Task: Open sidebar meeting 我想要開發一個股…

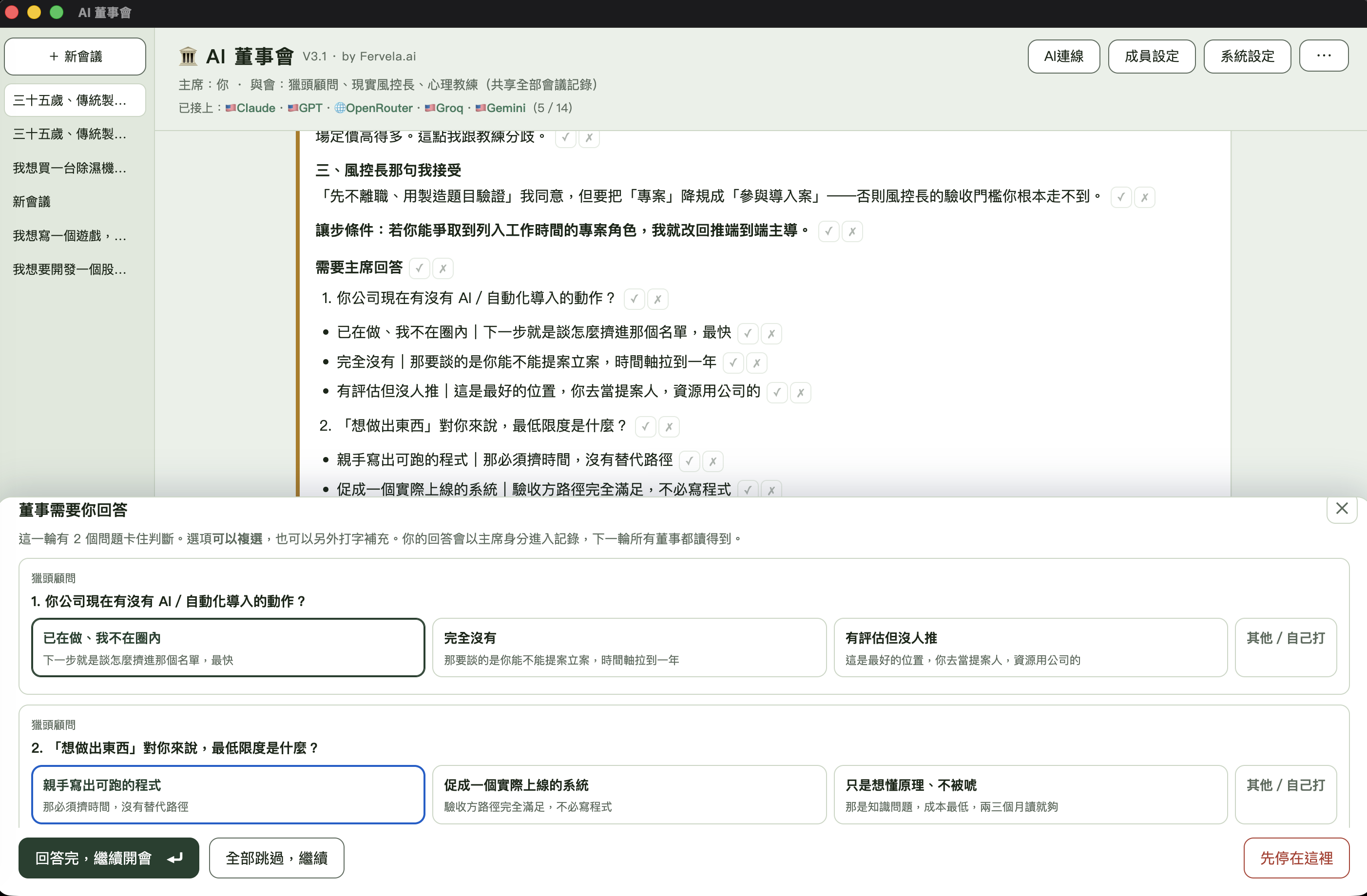Action: (x=75, y=269)
